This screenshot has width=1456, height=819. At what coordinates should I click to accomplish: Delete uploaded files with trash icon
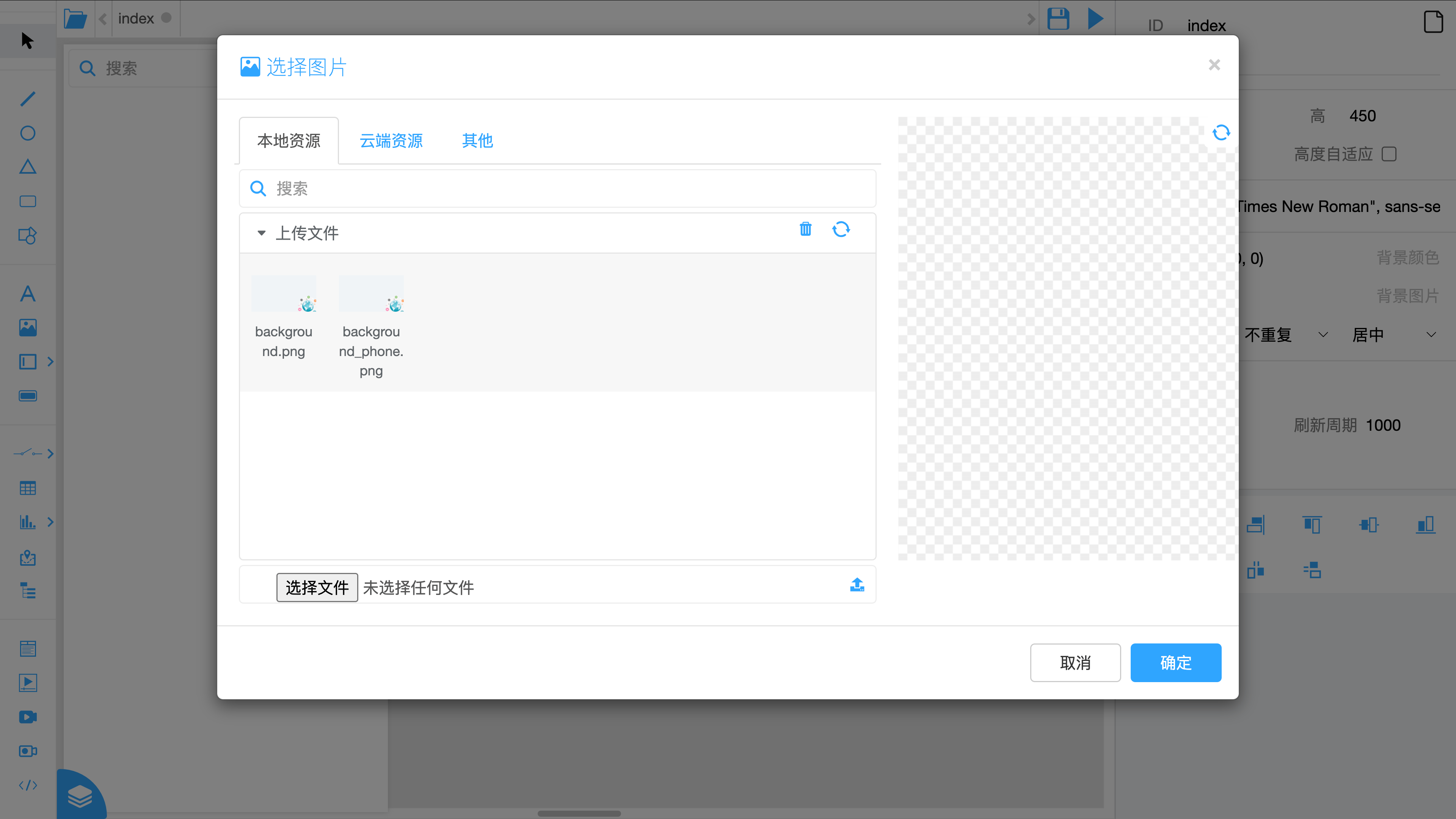805,229
